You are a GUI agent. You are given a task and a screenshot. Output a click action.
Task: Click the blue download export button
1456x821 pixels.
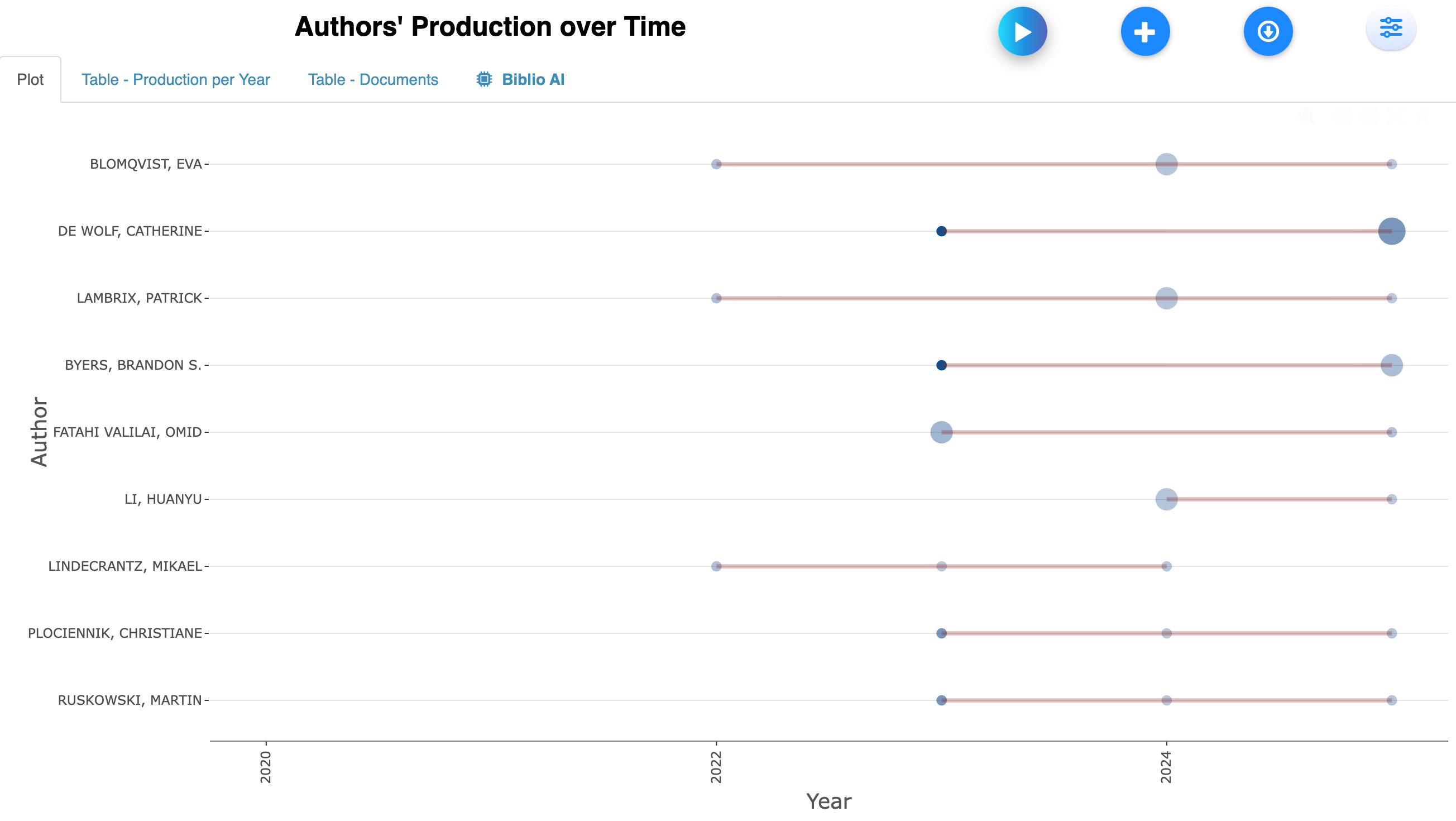pos(1268,32)
